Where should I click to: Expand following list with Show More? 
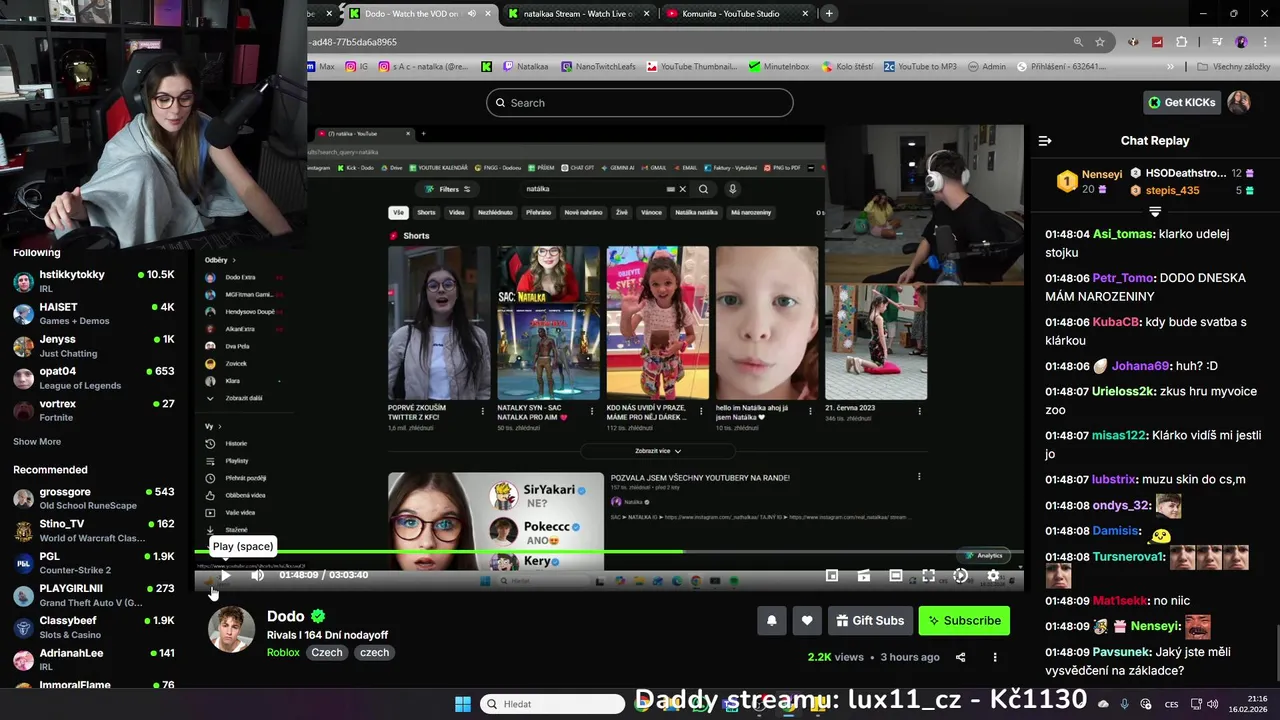tap(37, 441)
